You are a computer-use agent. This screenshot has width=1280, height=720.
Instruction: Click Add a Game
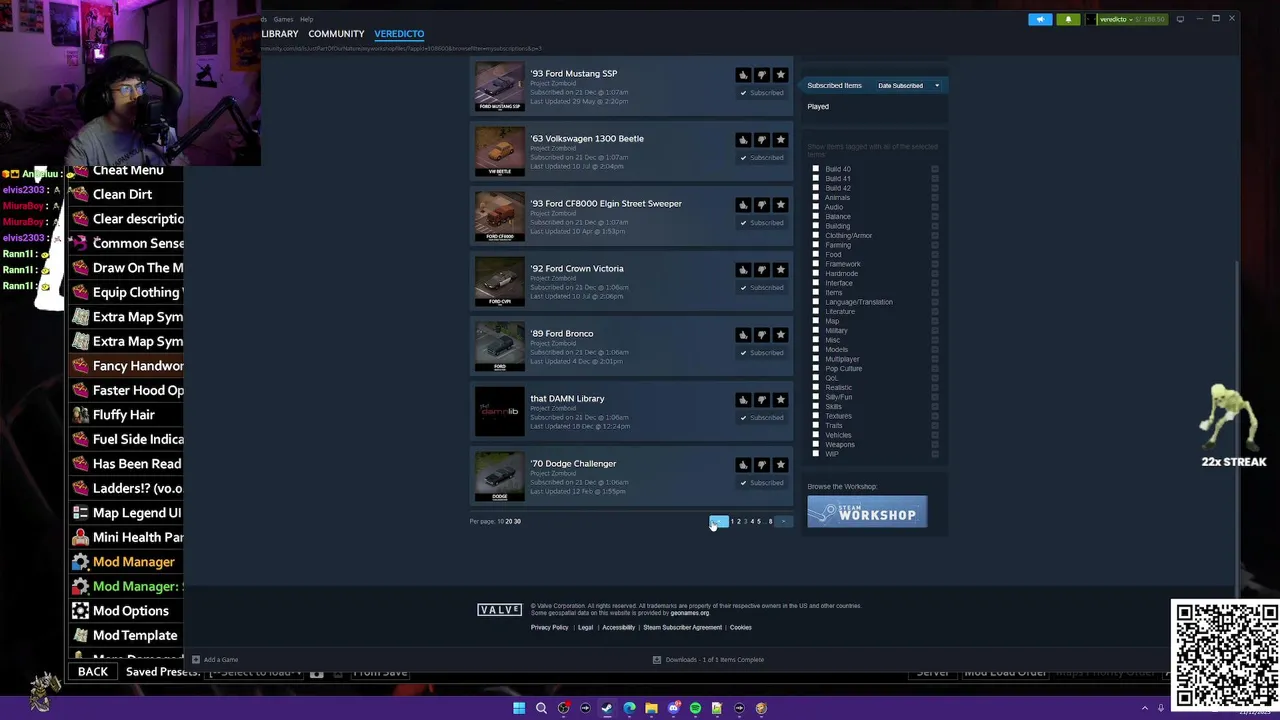[x=214, y=660]
